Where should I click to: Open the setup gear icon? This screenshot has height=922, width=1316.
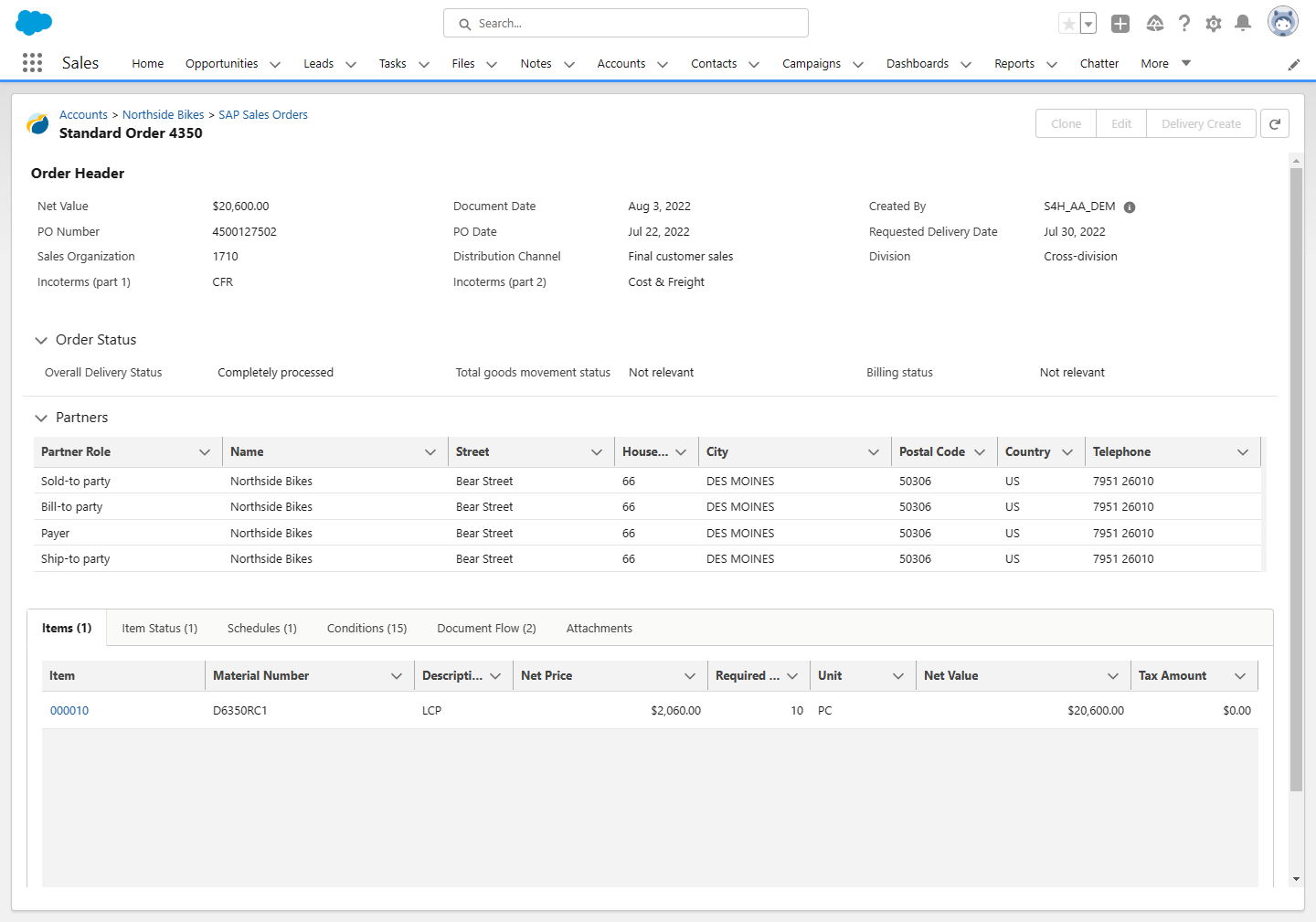pos(1214,24)
